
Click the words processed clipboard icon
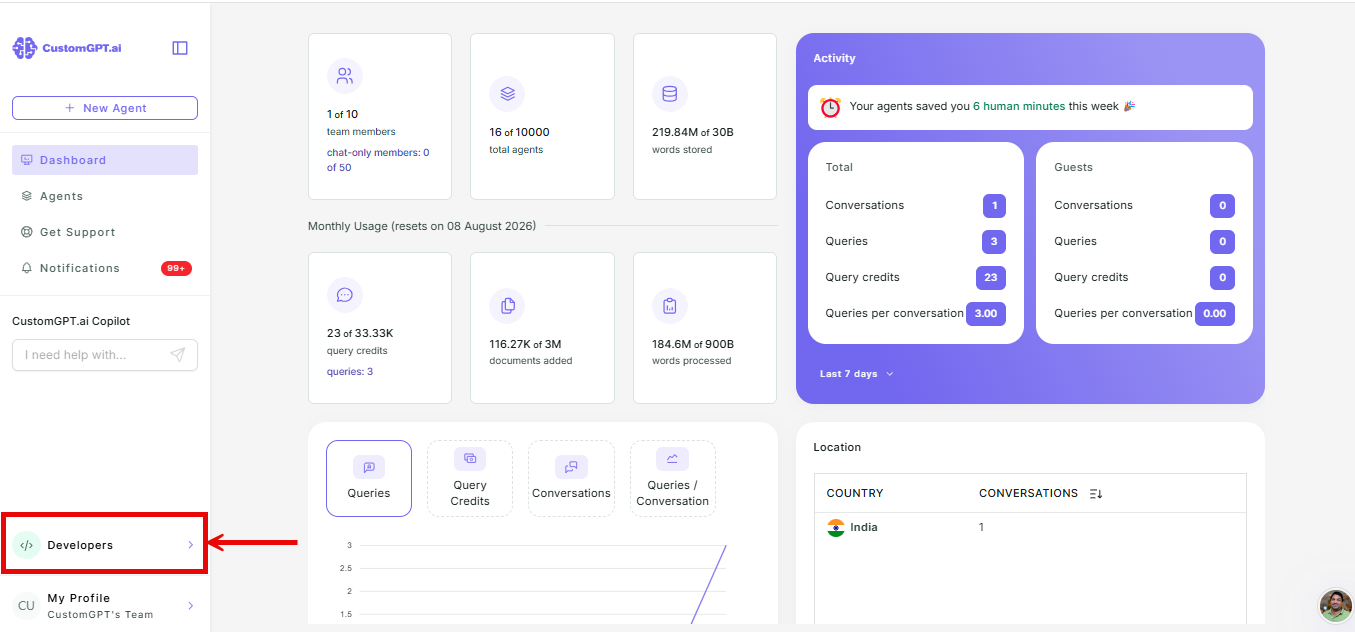pos(670,305)
